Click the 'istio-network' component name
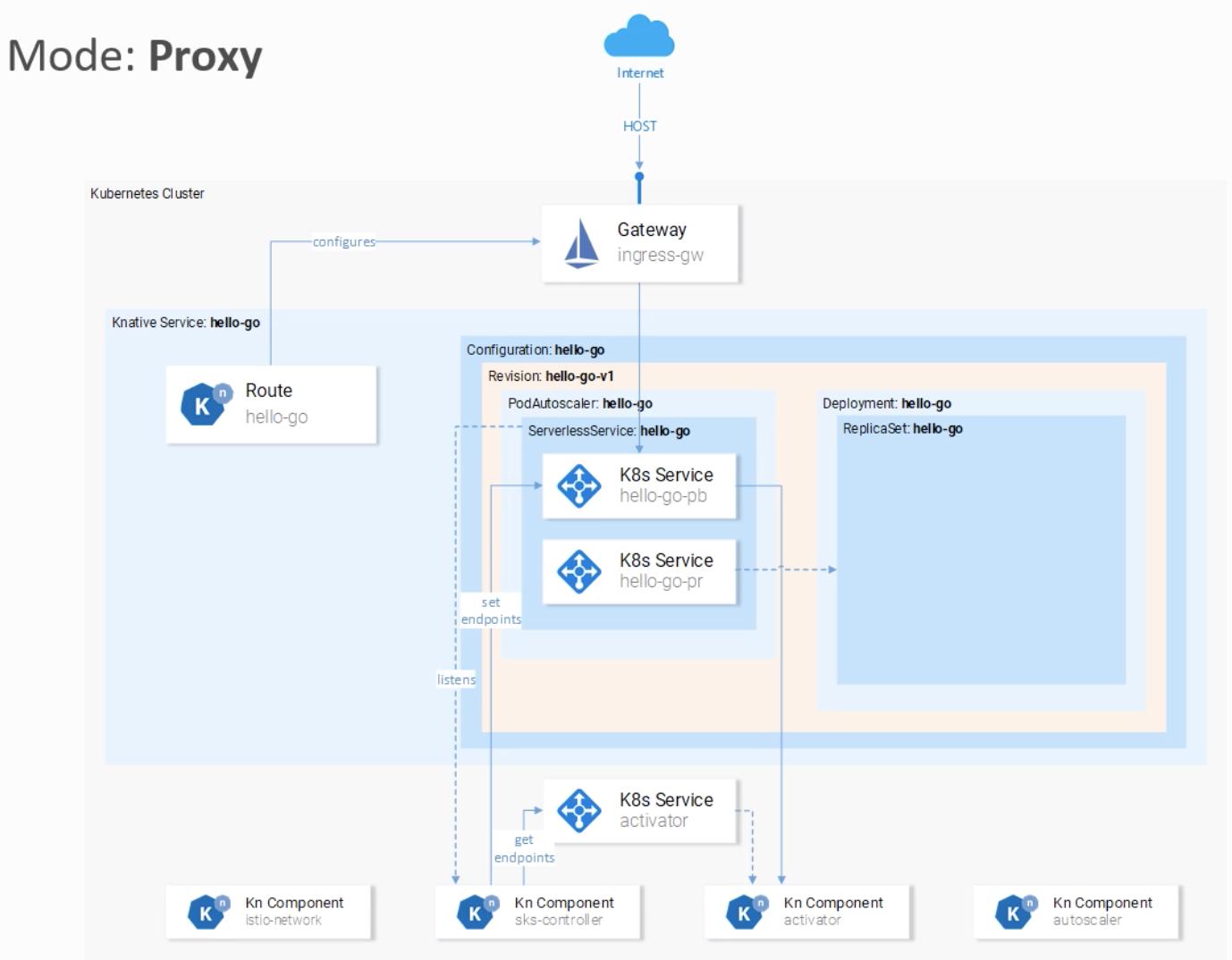 pyautogui.click(x=283, y=920)
